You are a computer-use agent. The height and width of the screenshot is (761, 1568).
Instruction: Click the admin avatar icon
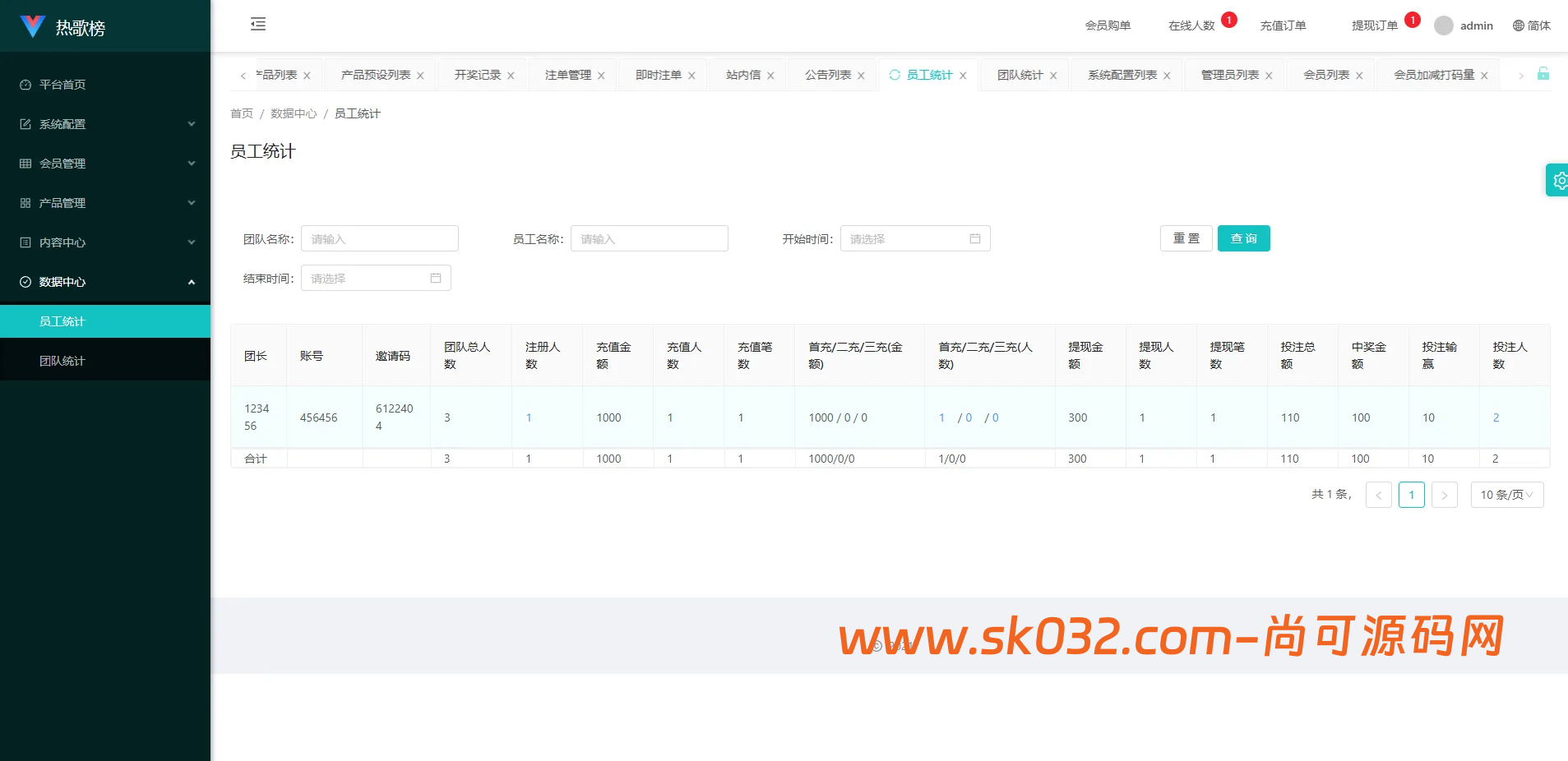click(x=1444, y=25)
